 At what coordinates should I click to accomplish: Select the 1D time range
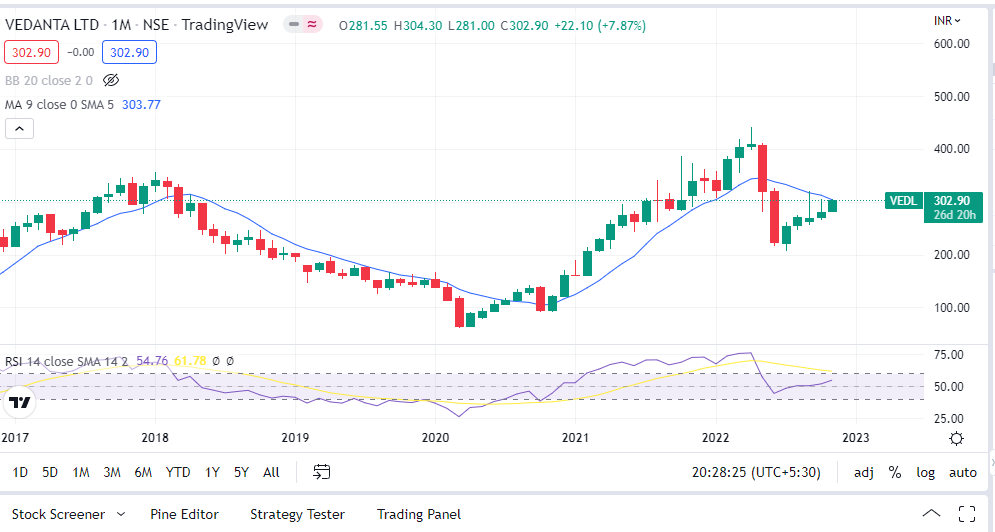[x=20, y=472]
